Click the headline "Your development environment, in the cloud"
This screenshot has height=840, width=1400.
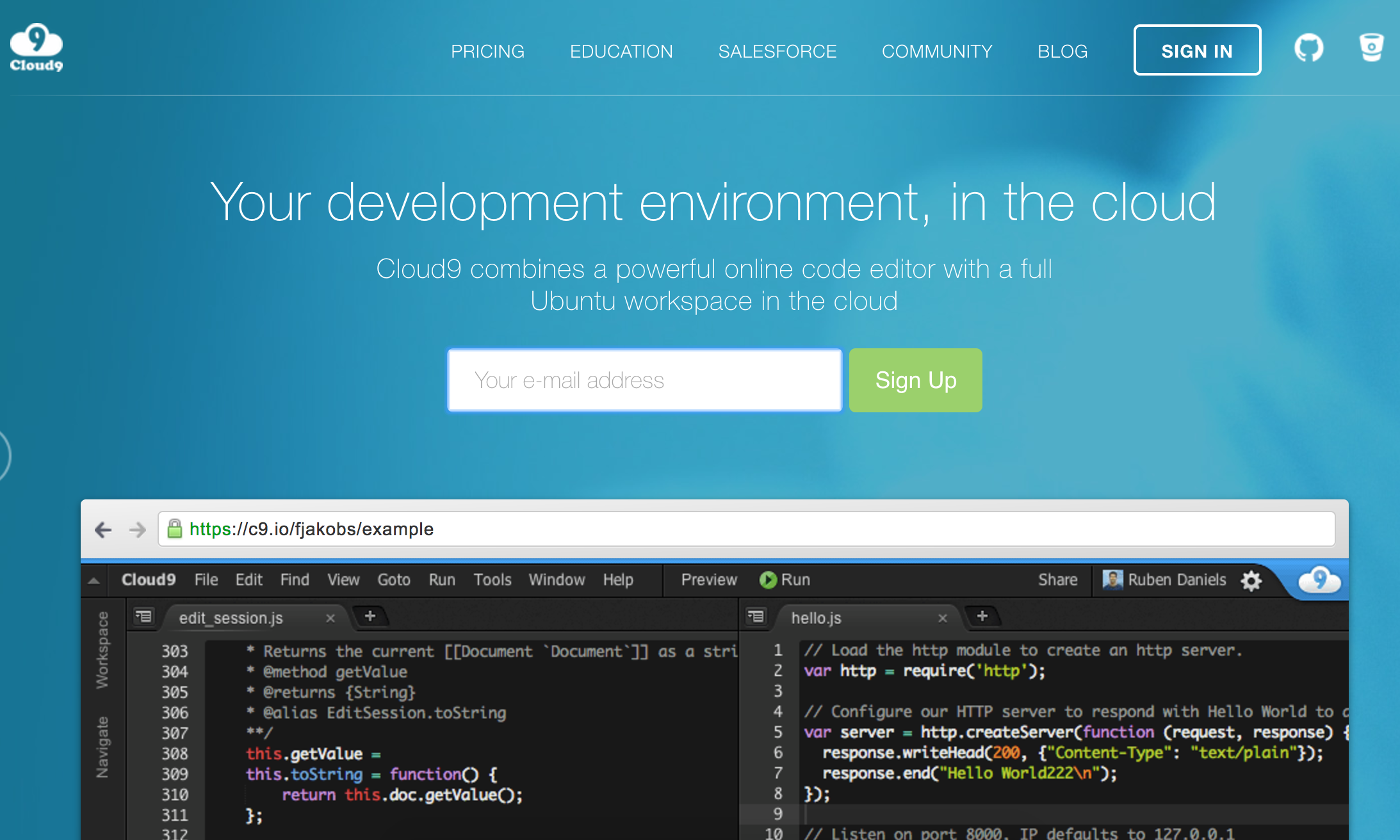pos(713,202)
